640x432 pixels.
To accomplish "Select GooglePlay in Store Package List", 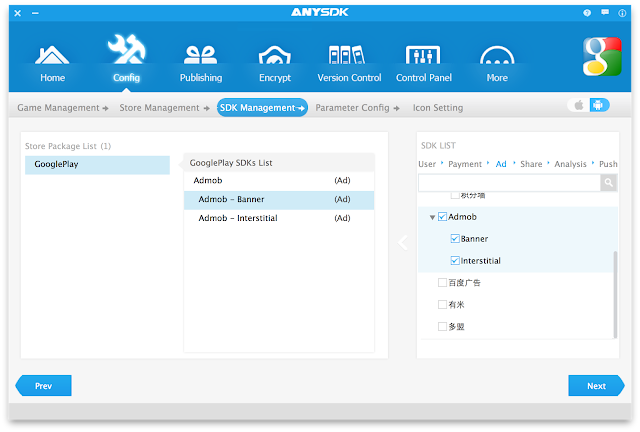I will click(97, 165).
